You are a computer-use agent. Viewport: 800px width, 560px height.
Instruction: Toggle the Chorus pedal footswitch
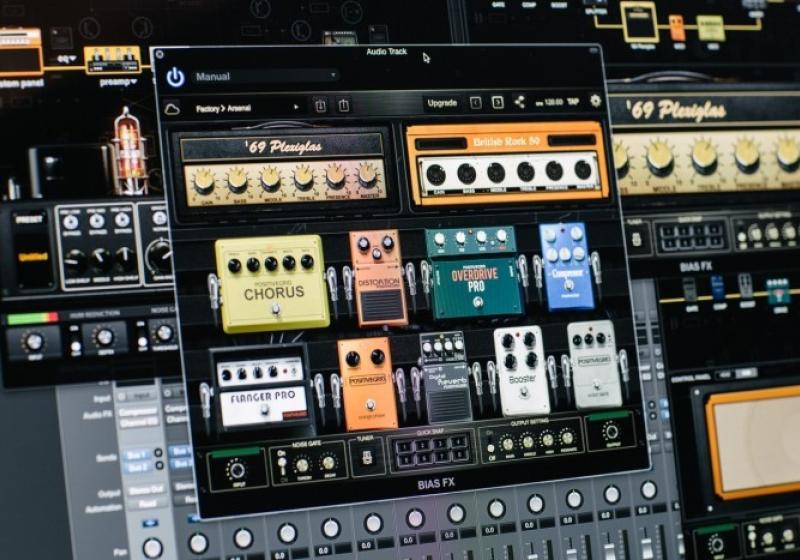276,310
